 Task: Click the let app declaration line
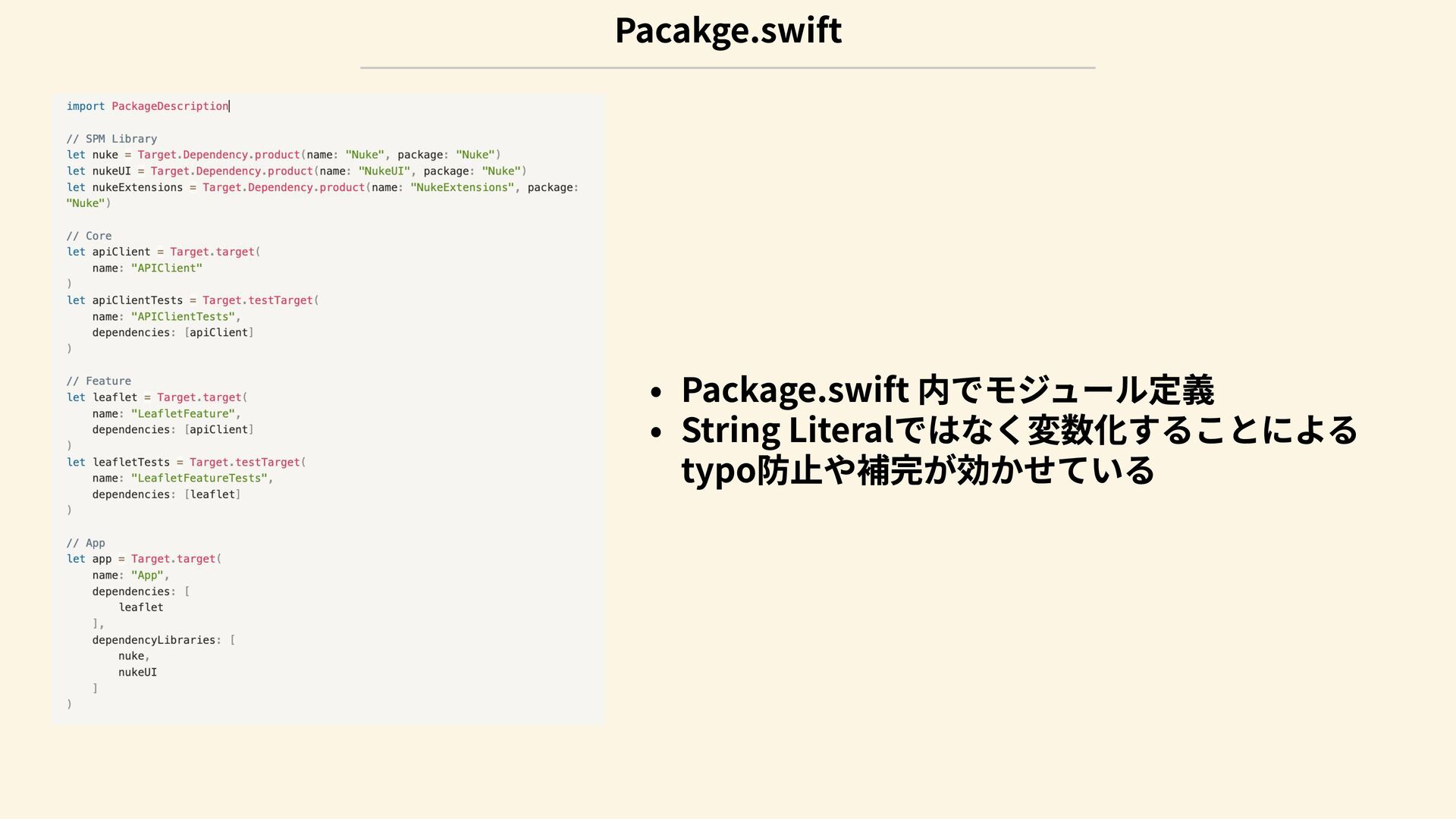(x=143, y=559)
